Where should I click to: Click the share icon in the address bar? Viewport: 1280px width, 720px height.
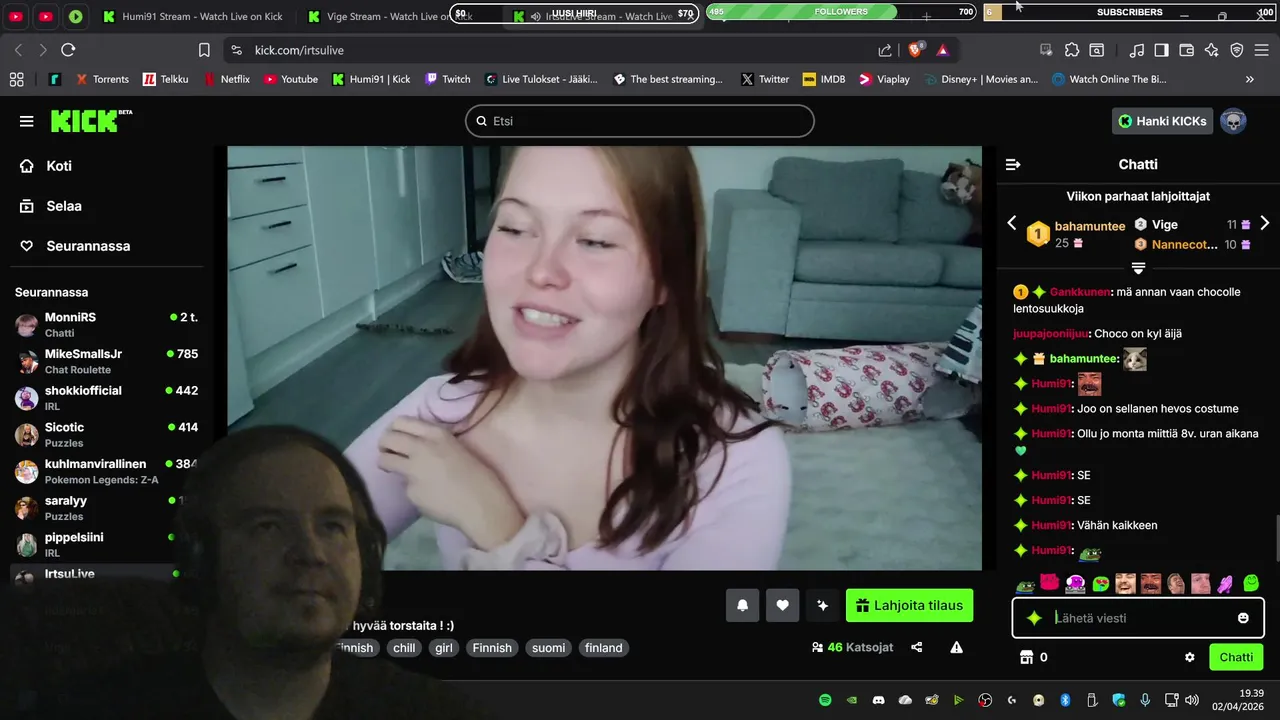[885, 50]
